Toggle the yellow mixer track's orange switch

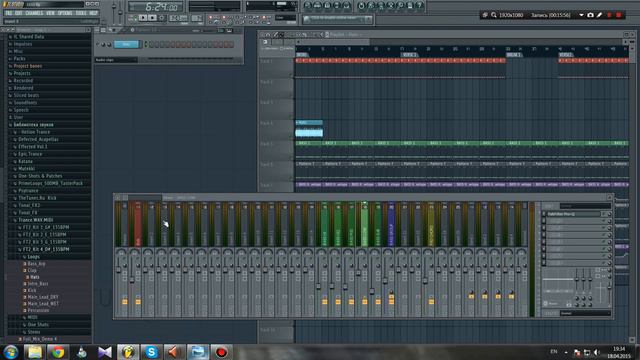(431, 302)
